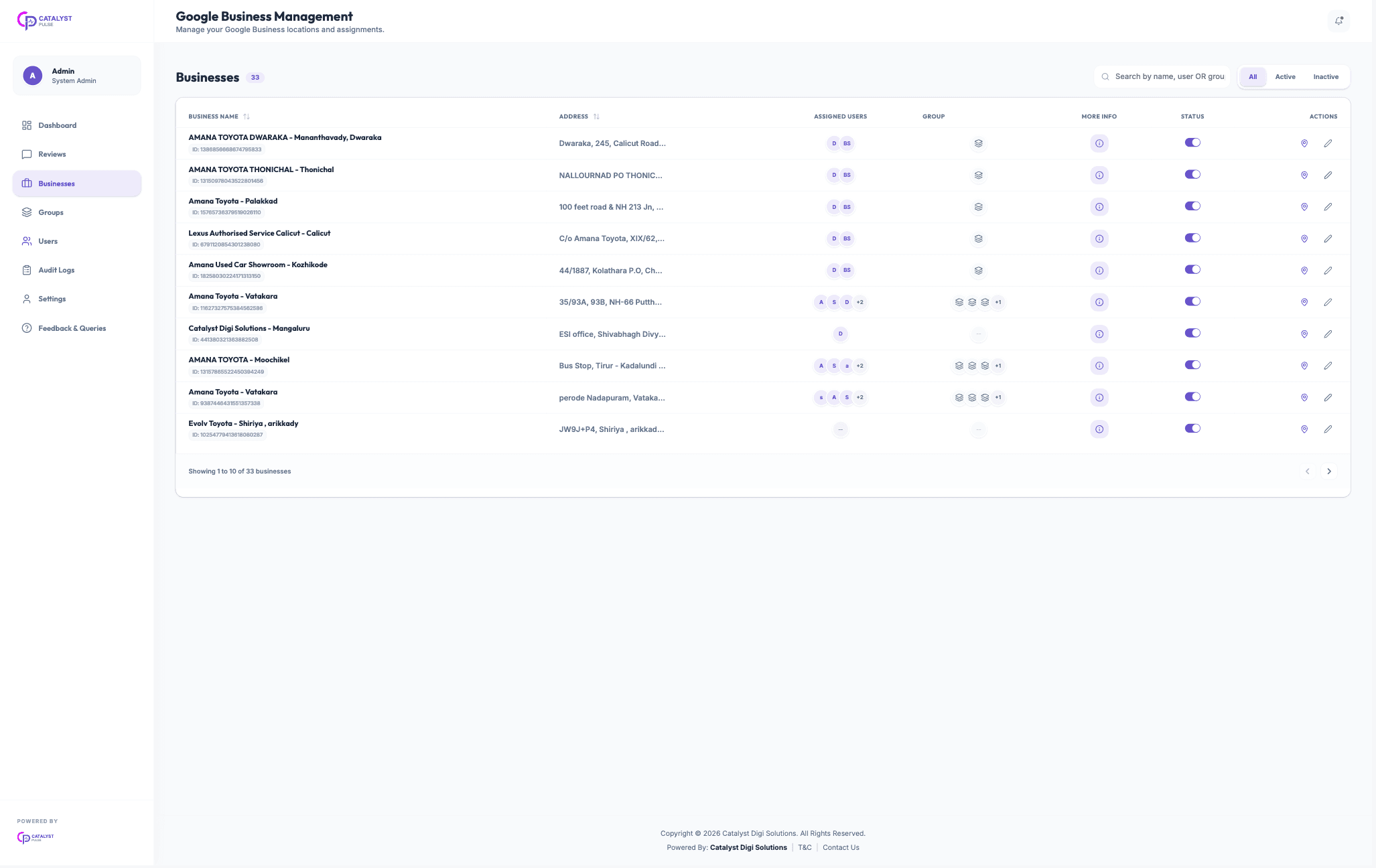1376x868 pixels.
Task: Click group icon for AMANA TOYOTA DWARAKA
Action: click(979, 143)
